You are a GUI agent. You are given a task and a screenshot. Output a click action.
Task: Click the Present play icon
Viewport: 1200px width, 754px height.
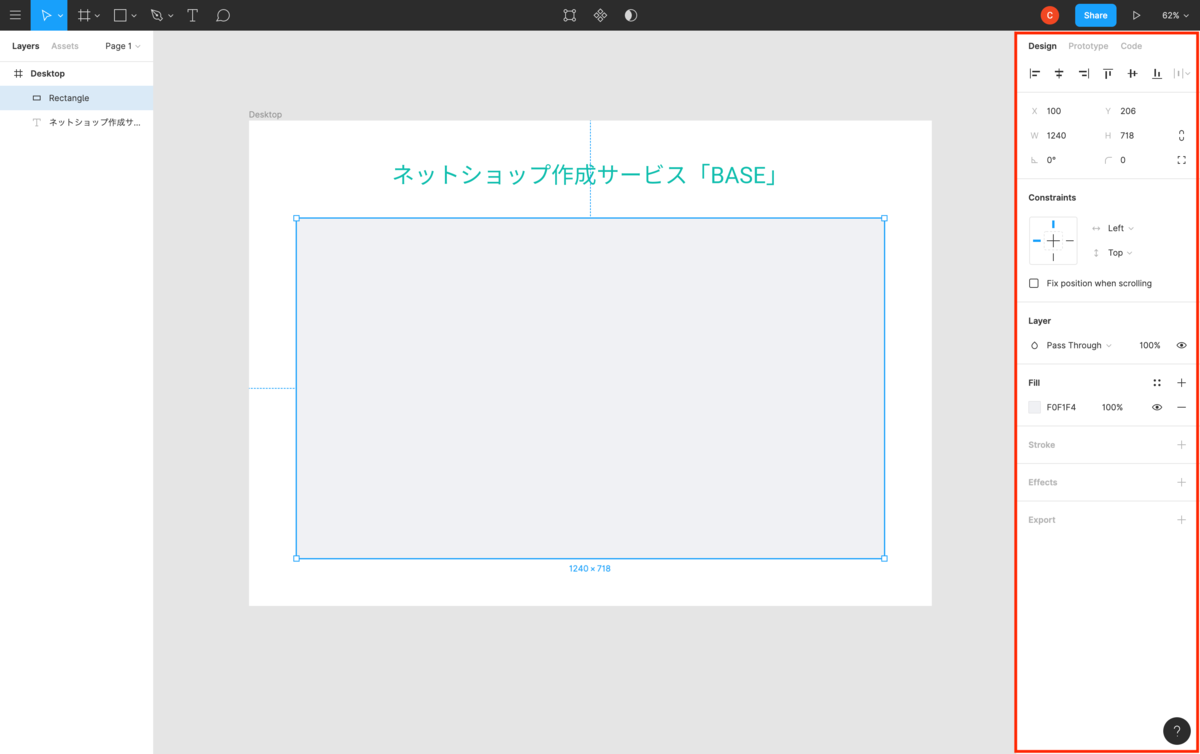[x=1136, y=15]
